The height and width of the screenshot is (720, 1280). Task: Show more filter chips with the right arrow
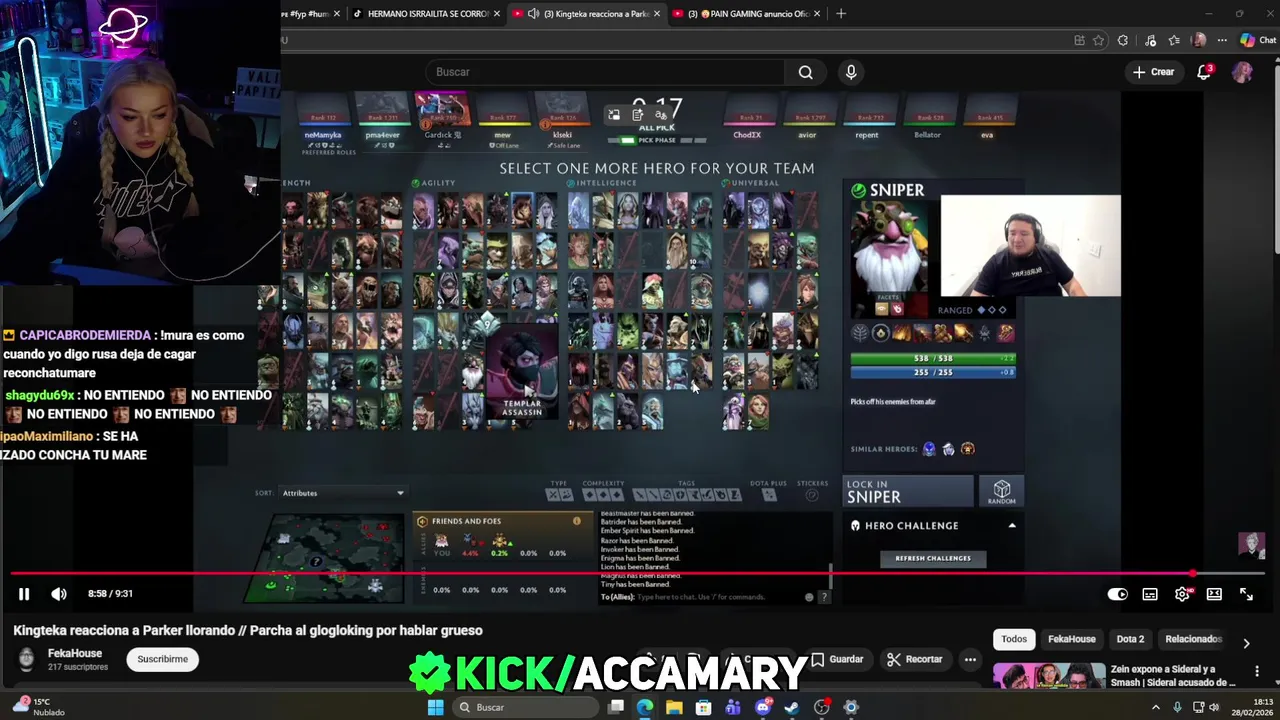pos(1246,643)
